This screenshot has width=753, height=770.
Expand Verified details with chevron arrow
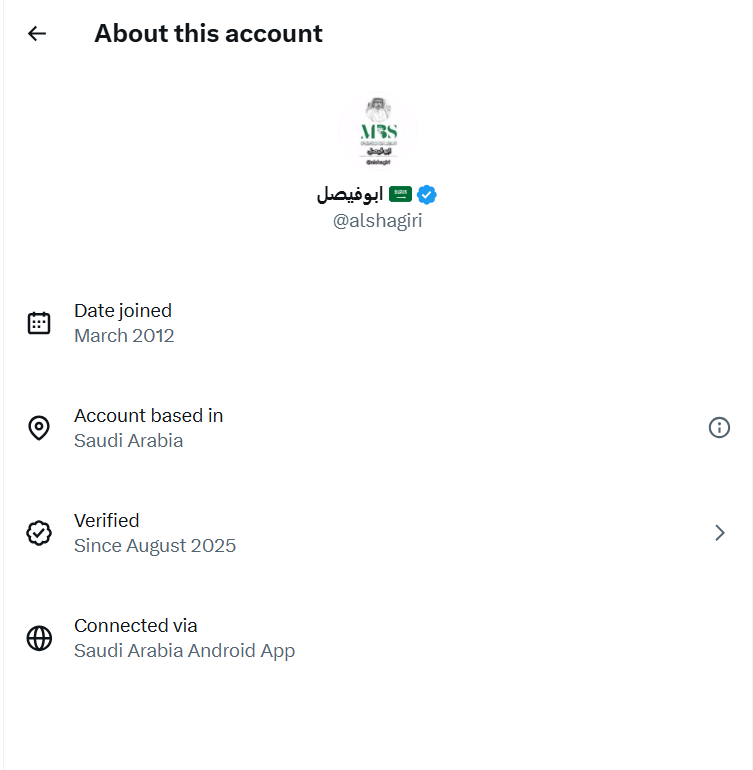[719, 533]
